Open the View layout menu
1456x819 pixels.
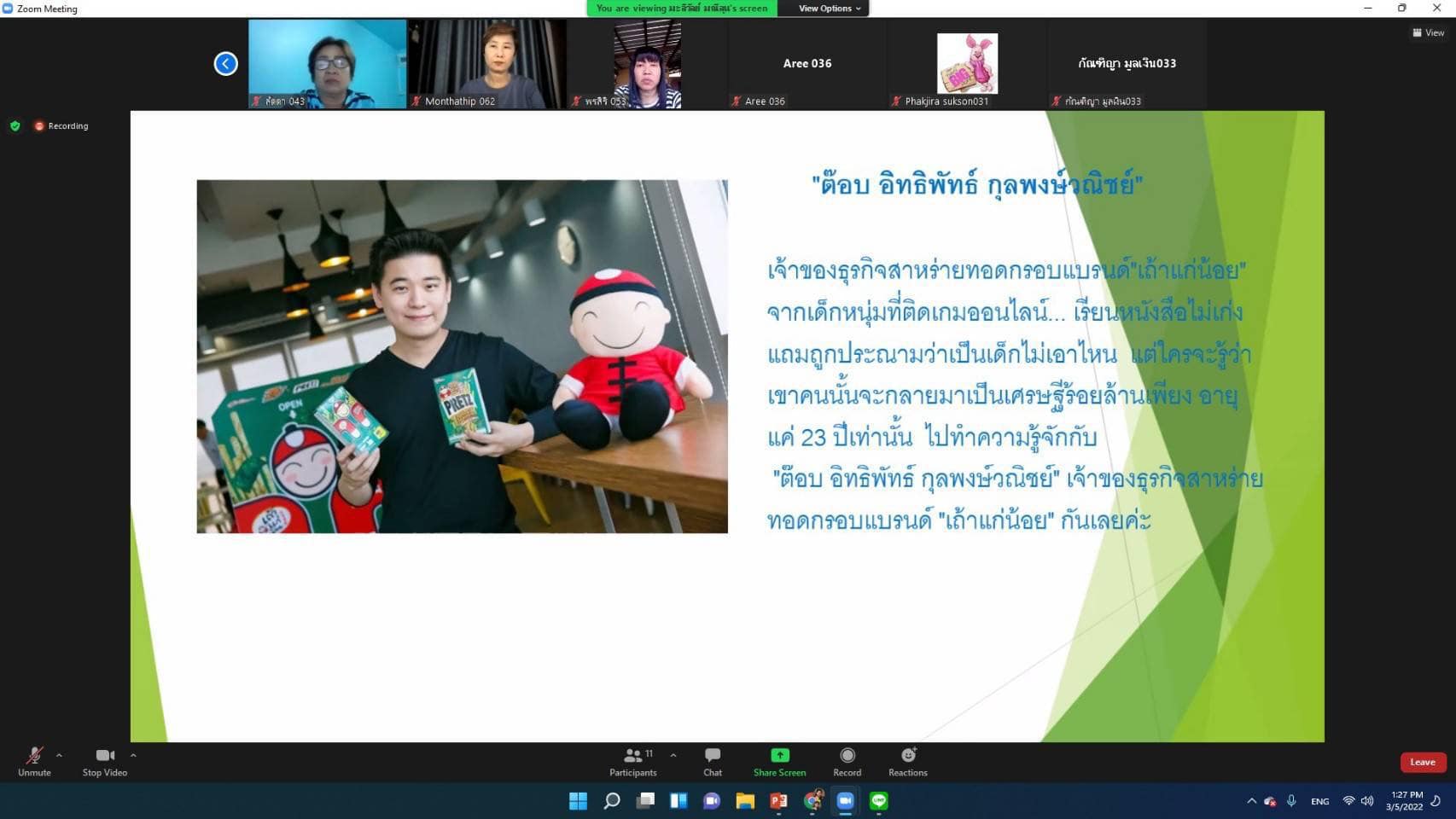(x=1429, y=33)
